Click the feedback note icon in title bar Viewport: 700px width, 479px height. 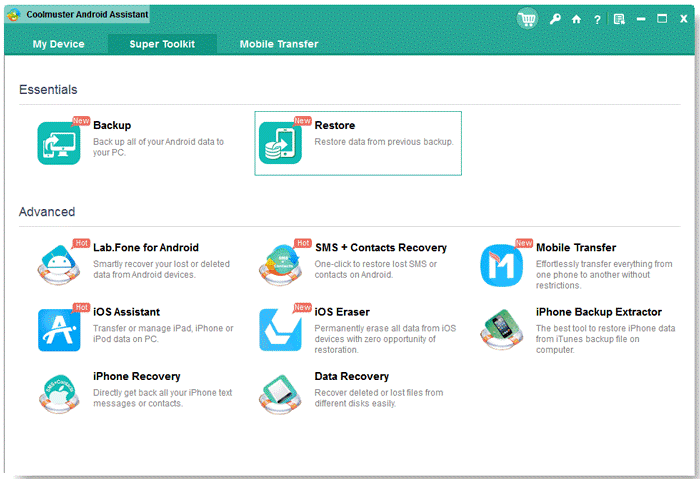point(619,19)
